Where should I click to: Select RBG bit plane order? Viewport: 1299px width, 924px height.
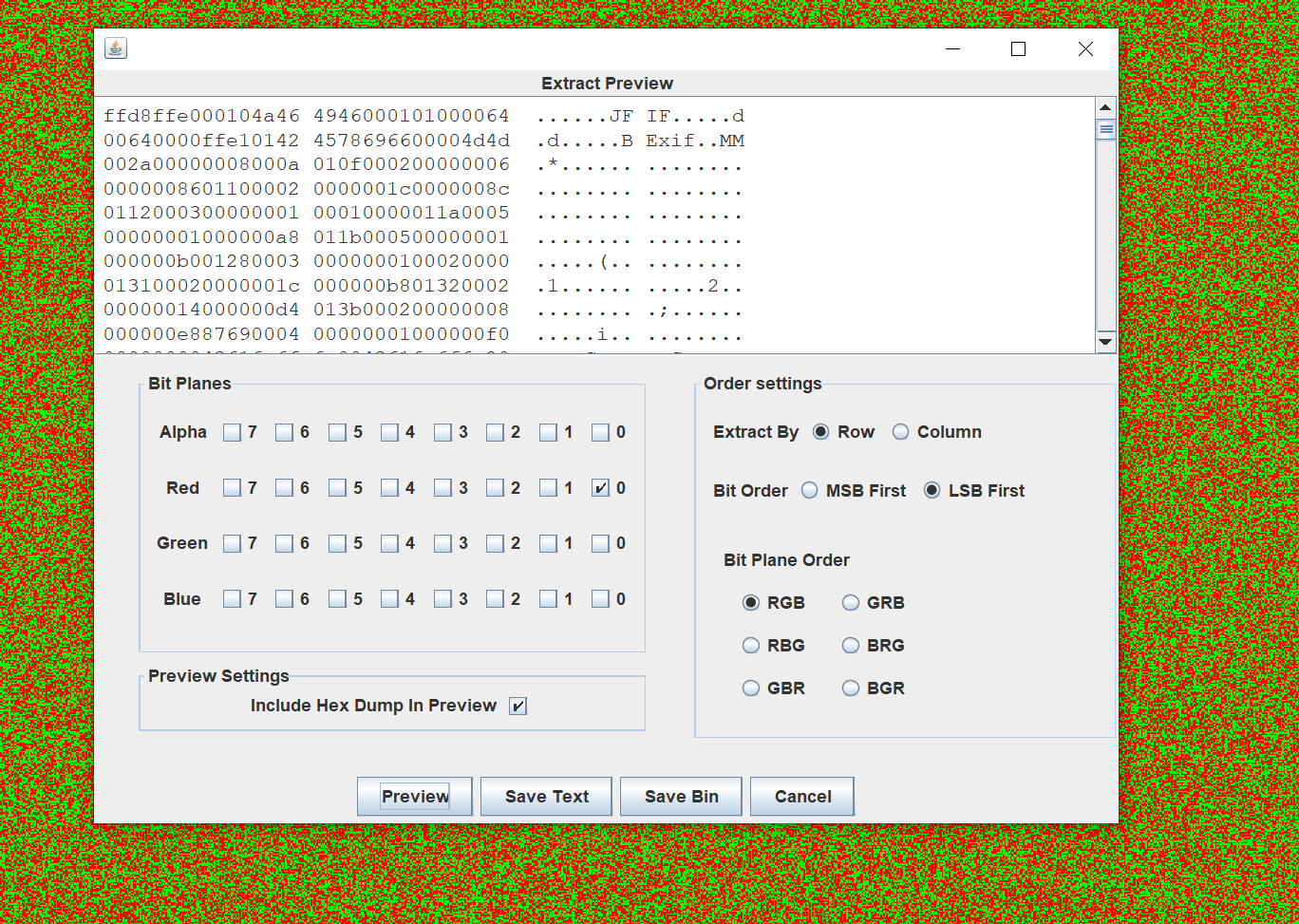point(751,646)
